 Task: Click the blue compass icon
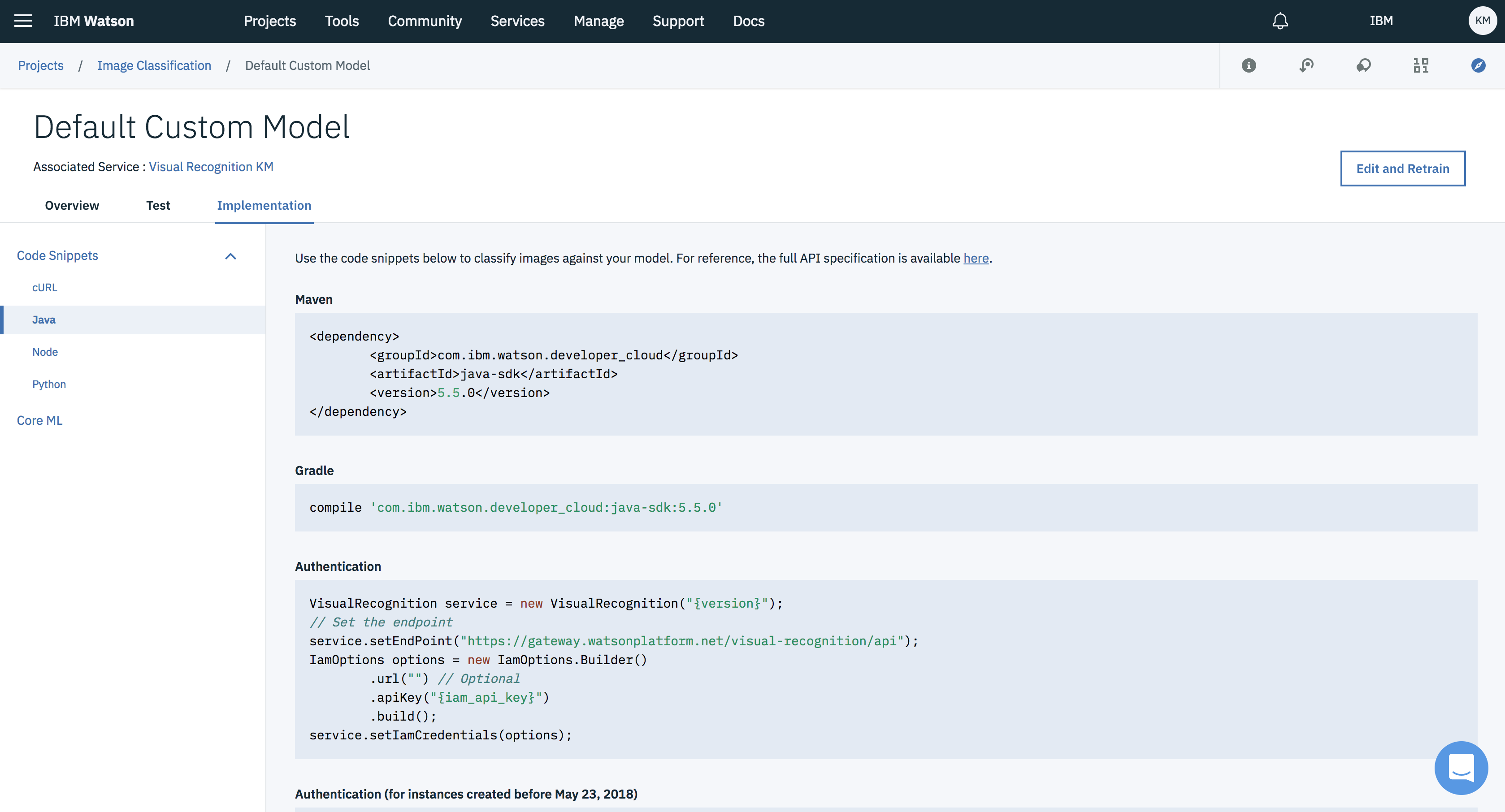pos(1478,65)
